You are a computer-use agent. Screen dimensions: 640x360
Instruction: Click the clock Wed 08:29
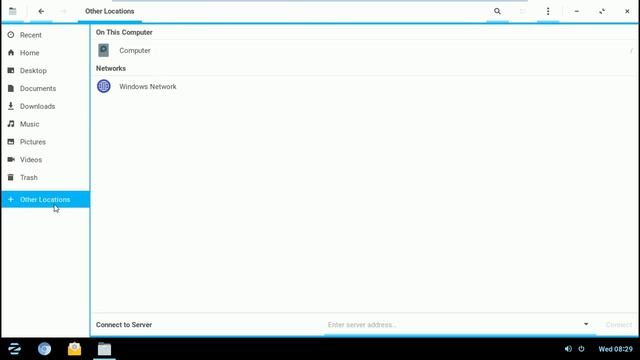(x=616, y=349)
